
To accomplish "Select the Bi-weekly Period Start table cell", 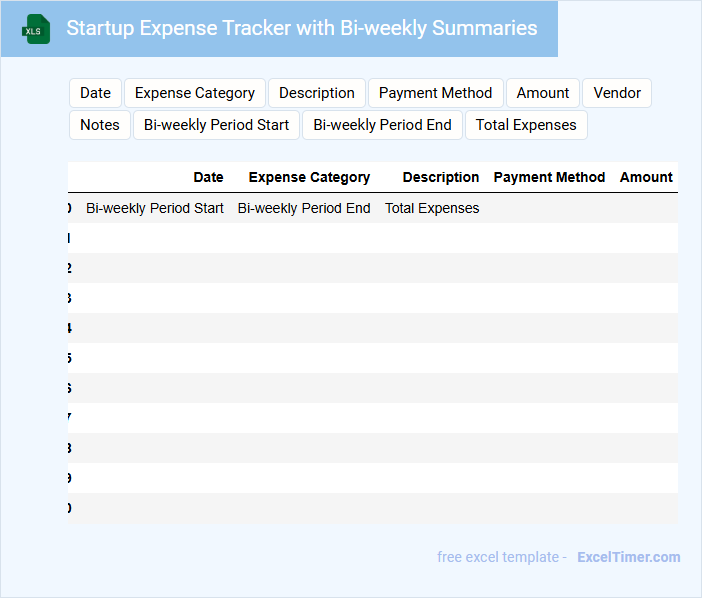I will click(155, 208).
